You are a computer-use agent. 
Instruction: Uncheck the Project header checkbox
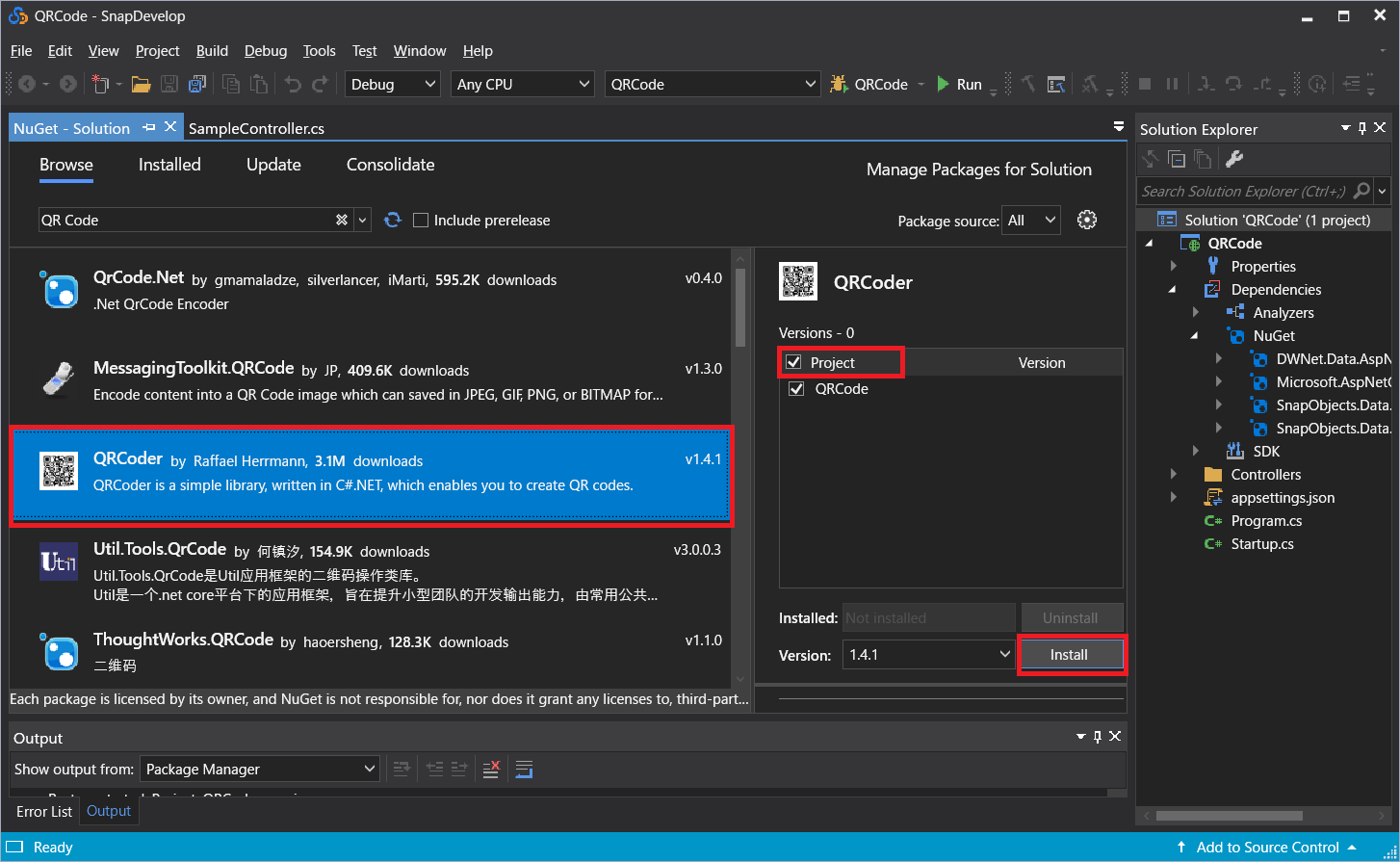pos(794,363)
